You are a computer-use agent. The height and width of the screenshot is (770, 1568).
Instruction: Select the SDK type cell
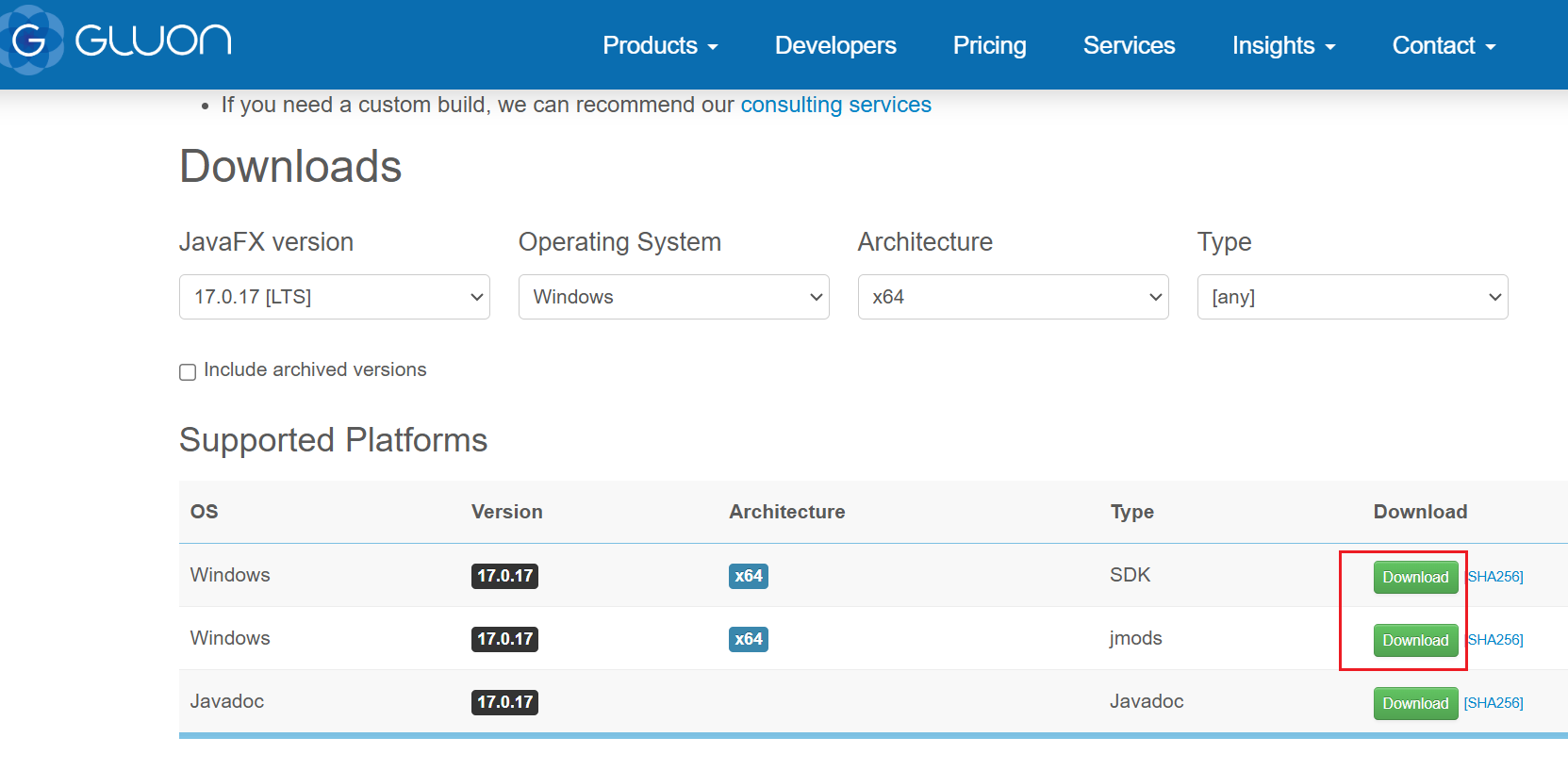(1131, 575)
